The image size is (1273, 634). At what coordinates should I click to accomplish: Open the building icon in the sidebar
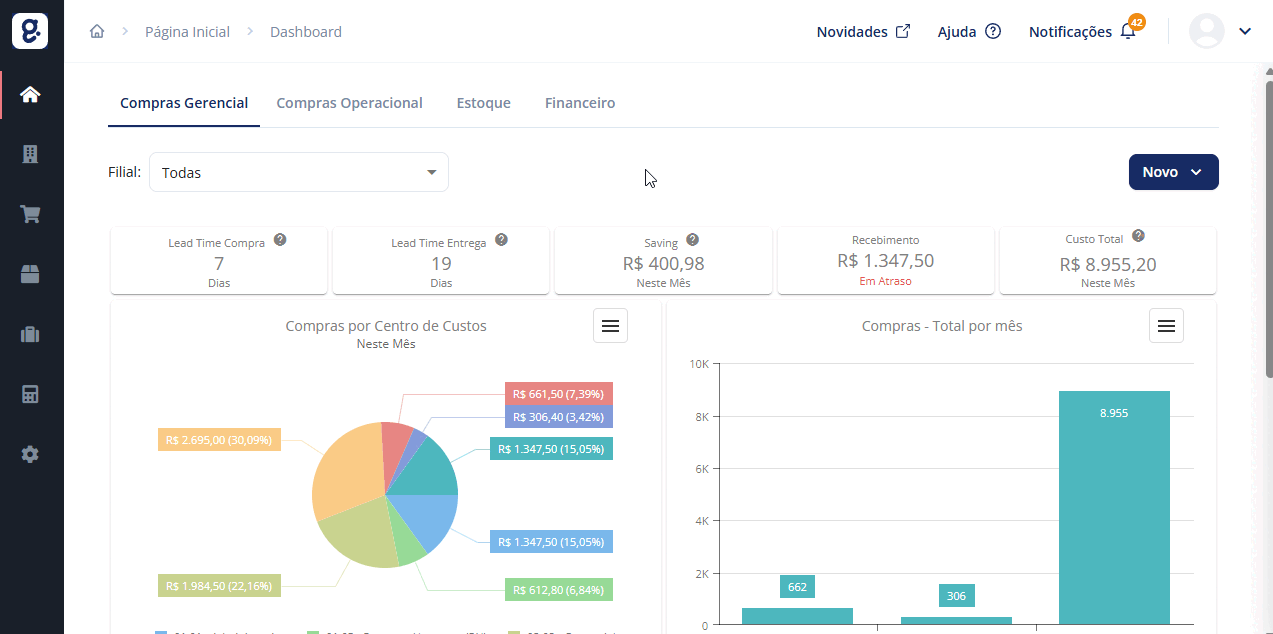(30, 154)
